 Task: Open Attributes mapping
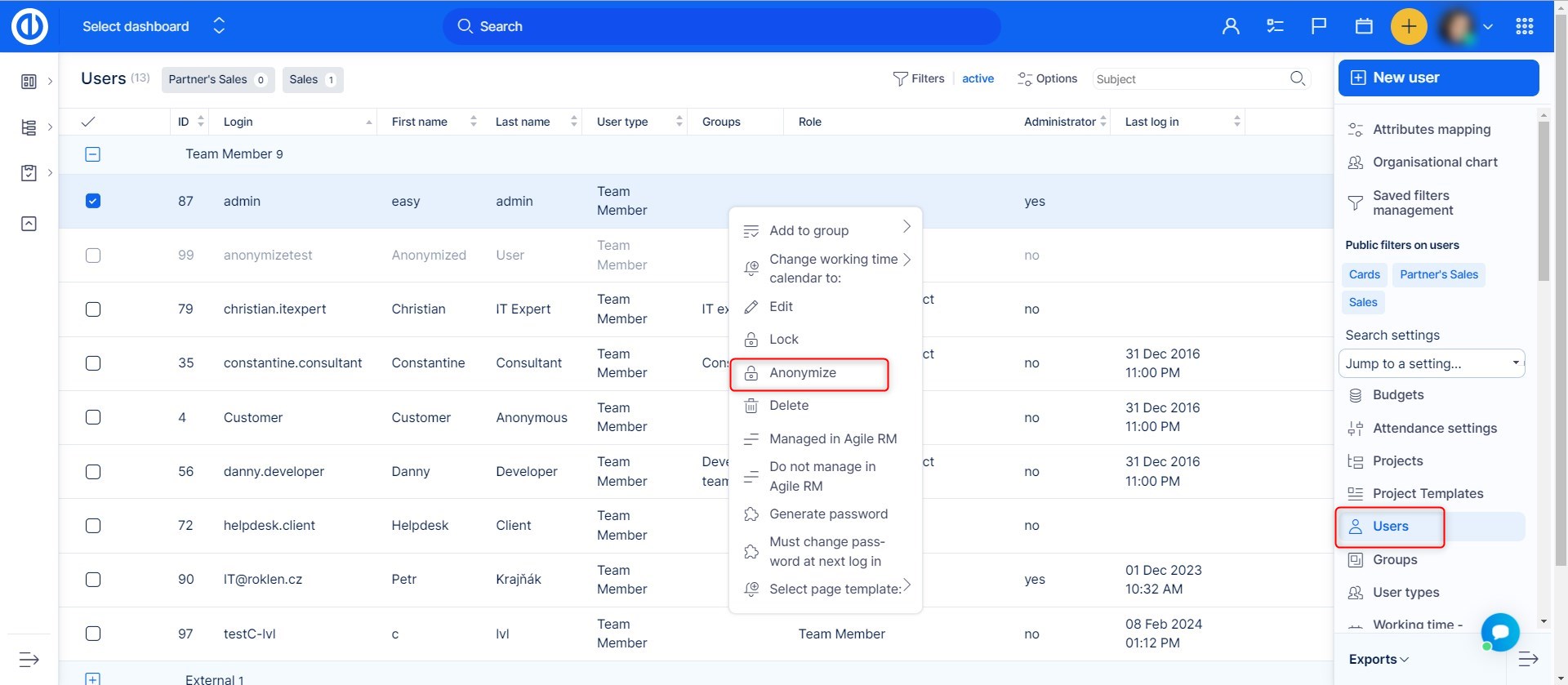pos(1431,129)
